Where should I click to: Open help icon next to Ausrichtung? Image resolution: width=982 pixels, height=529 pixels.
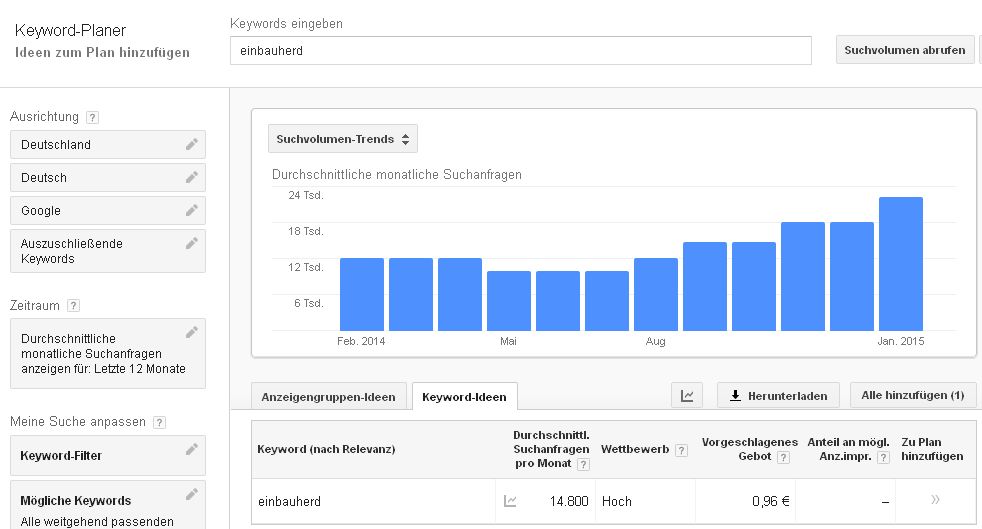click(92, 117)
